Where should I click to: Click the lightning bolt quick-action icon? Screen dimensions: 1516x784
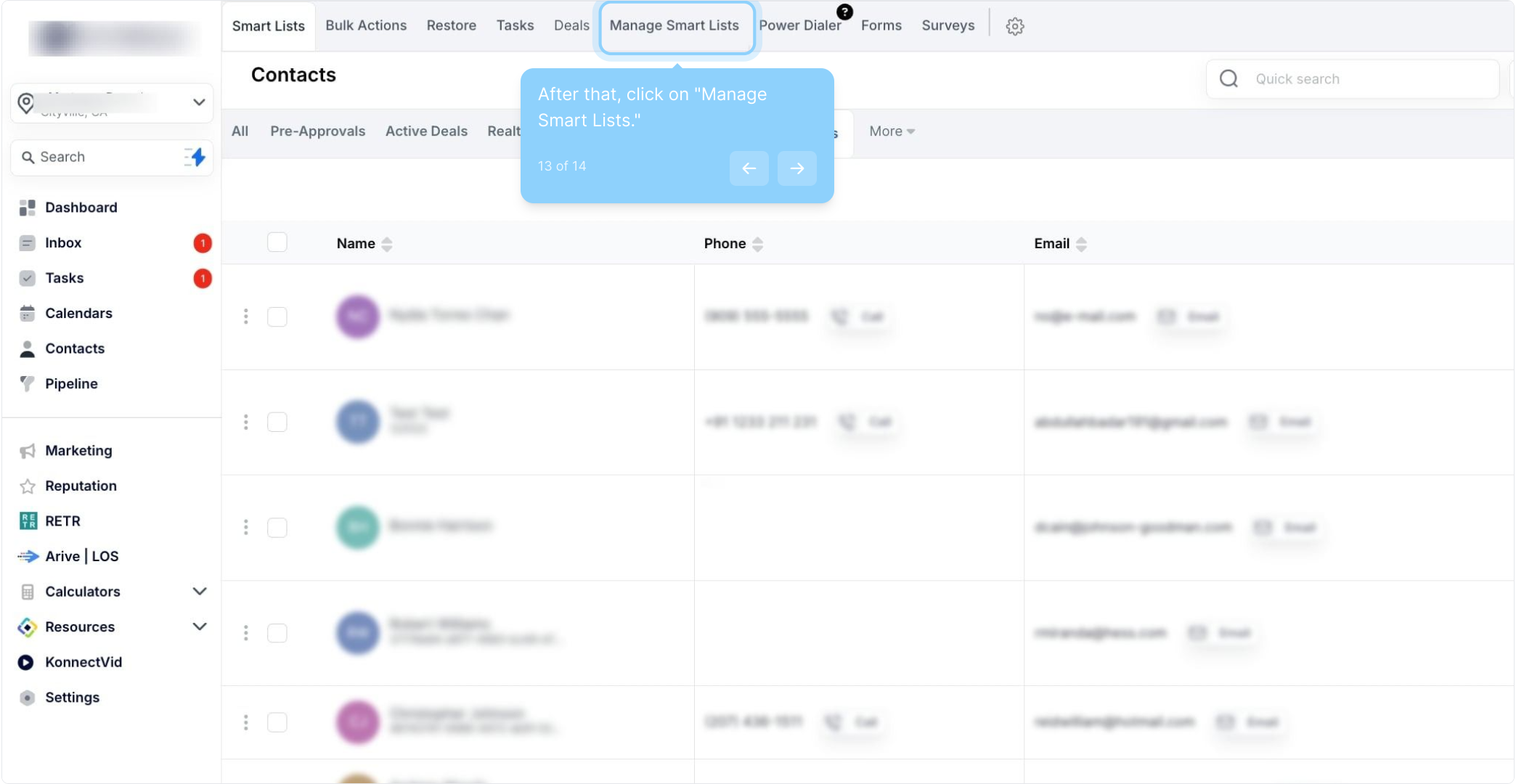point(196,157)
